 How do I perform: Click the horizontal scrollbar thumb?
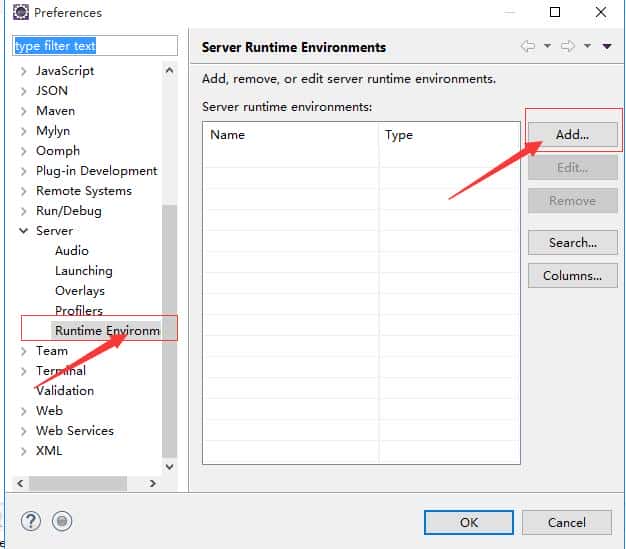pyautogui.click(x=78, y=484)
